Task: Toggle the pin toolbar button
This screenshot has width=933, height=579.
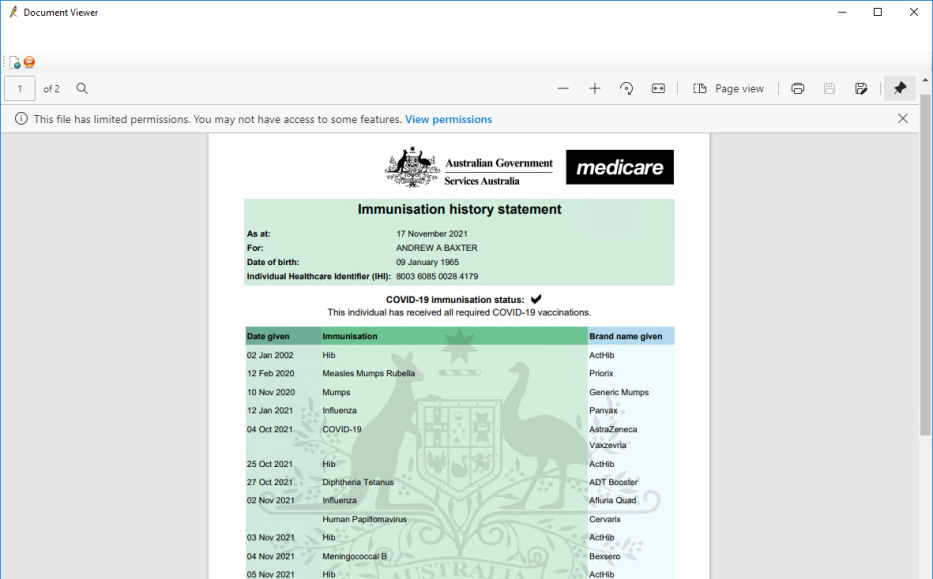Action: pyautogui.click(x=899, y=89)
